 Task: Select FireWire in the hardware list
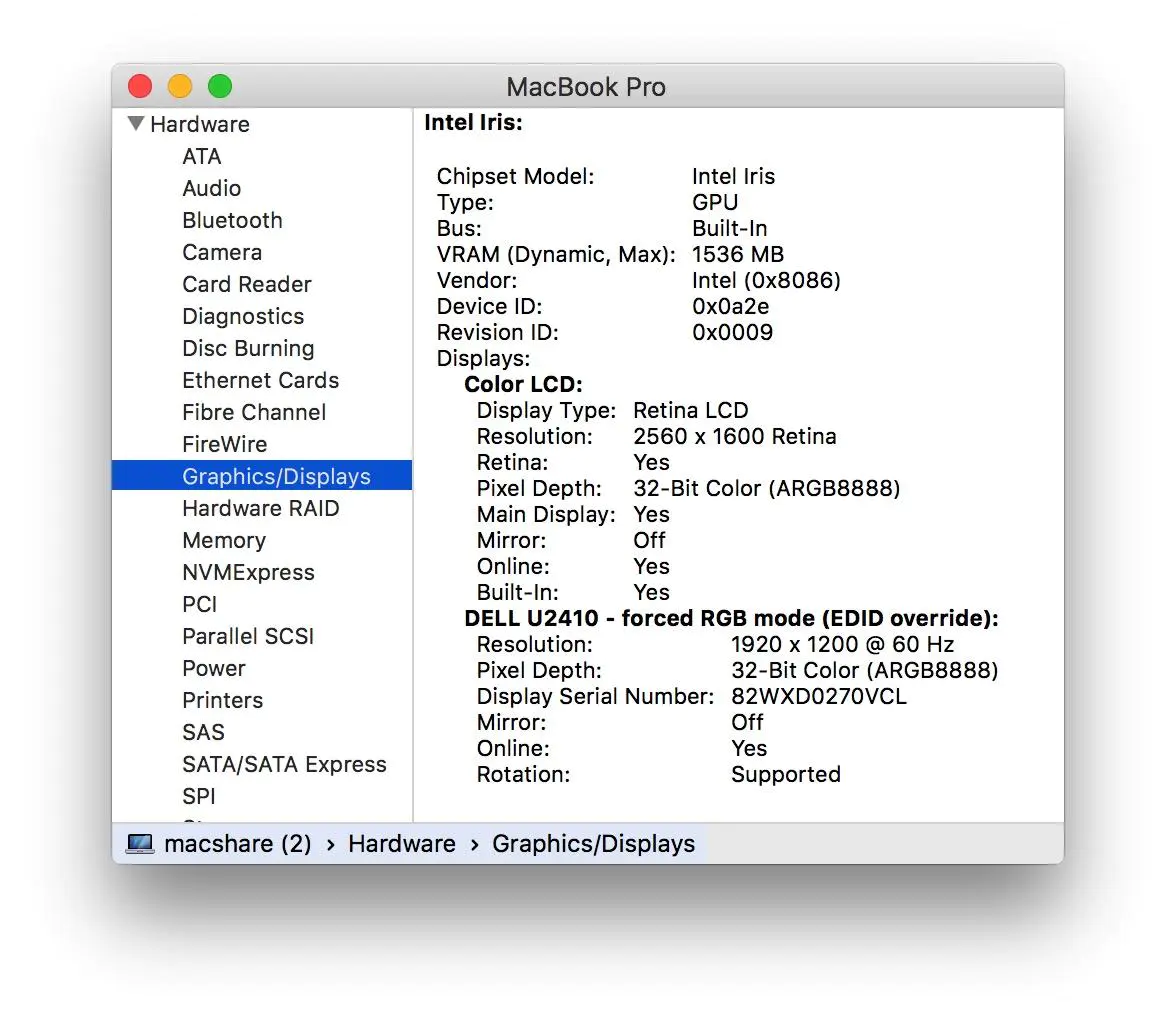[x=224, y=444]
